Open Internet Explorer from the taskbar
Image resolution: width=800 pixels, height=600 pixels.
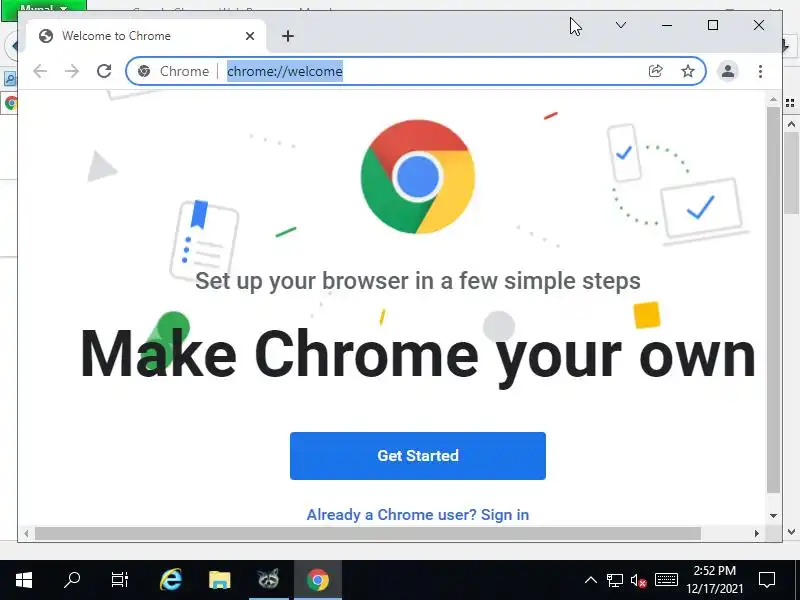point(171,580)
